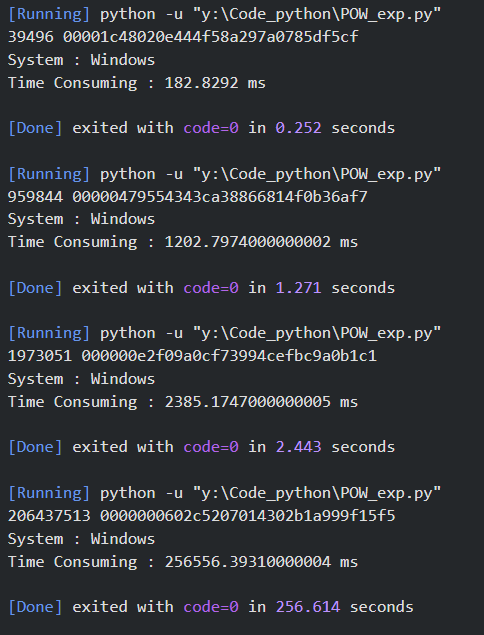Click the nonce value 1973051

(x=40, y=356)
